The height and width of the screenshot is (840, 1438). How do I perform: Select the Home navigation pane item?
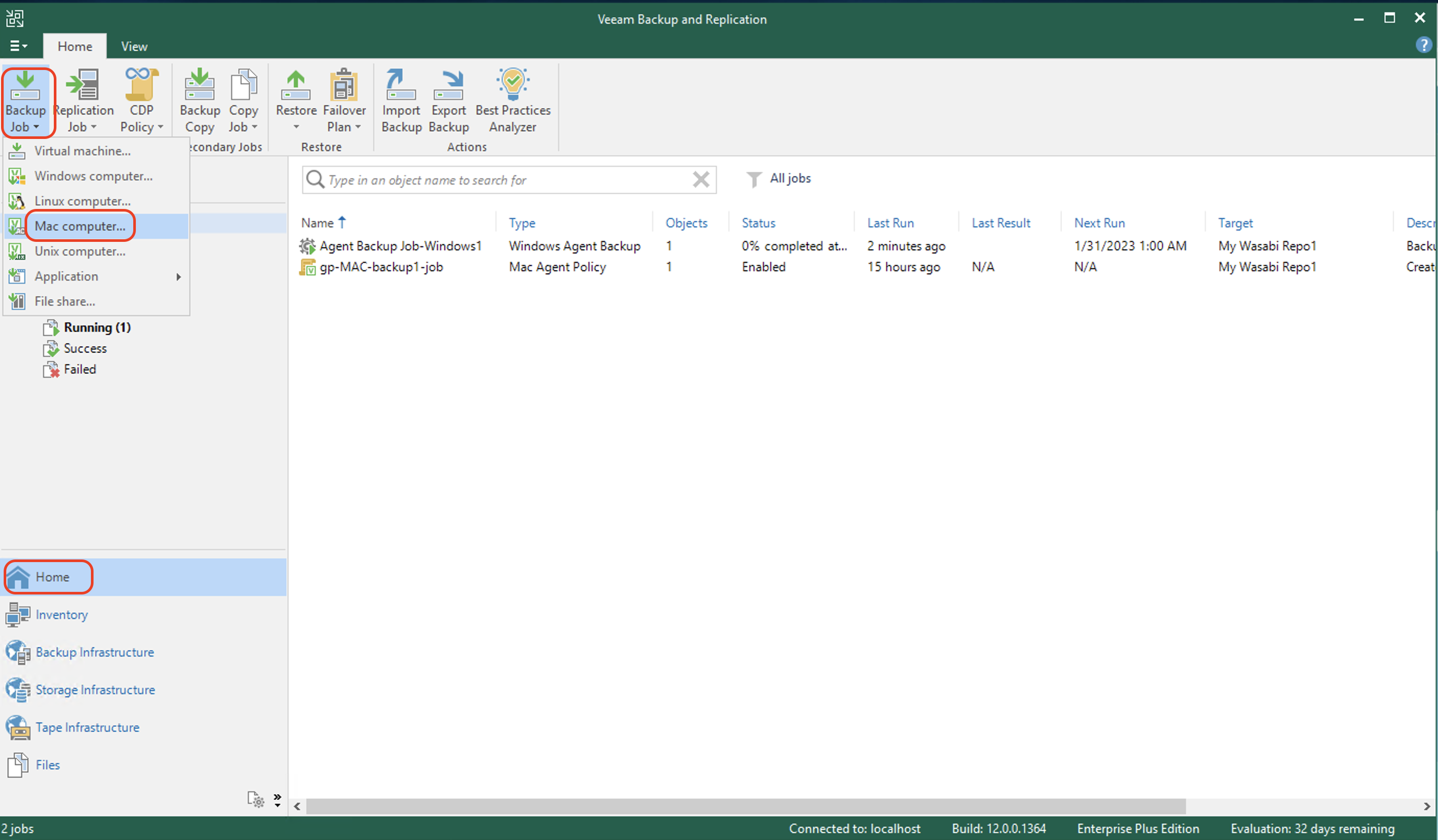[144, 577]
